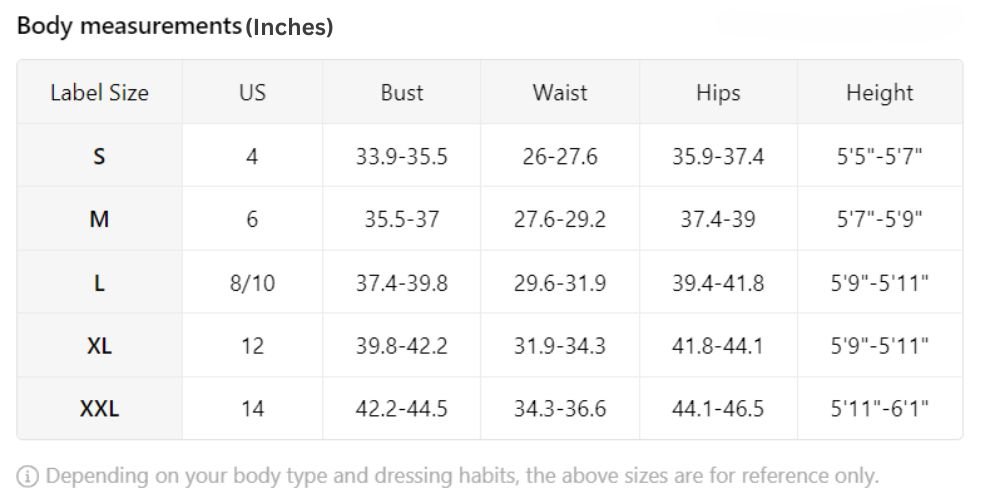Select the Label Size column header
Viewport: 1000px width, 500px height.
pos(99,92)
